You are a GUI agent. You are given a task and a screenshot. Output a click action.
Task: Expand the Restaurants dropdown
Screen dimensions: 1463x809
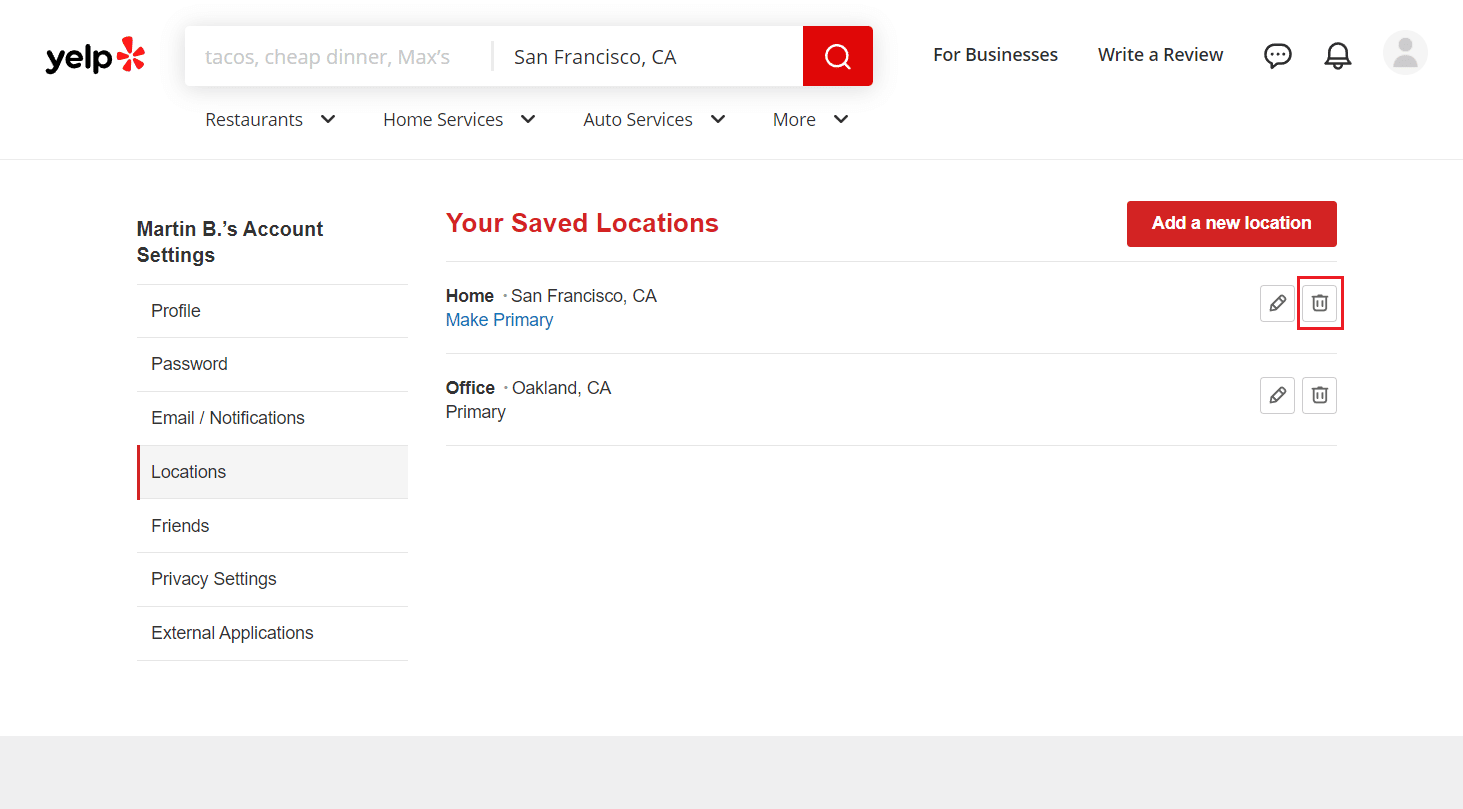coord(268,119)
